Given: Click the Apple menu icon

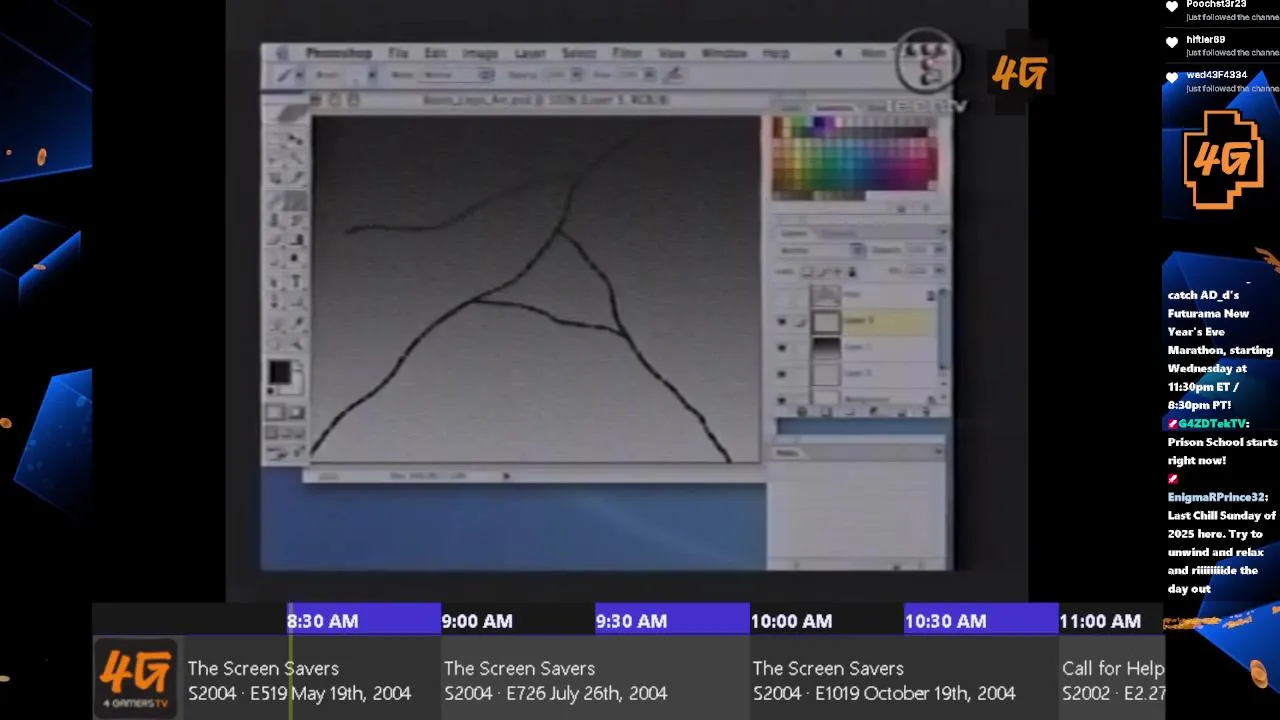Looking at the screenshot, I should (283, 53).
